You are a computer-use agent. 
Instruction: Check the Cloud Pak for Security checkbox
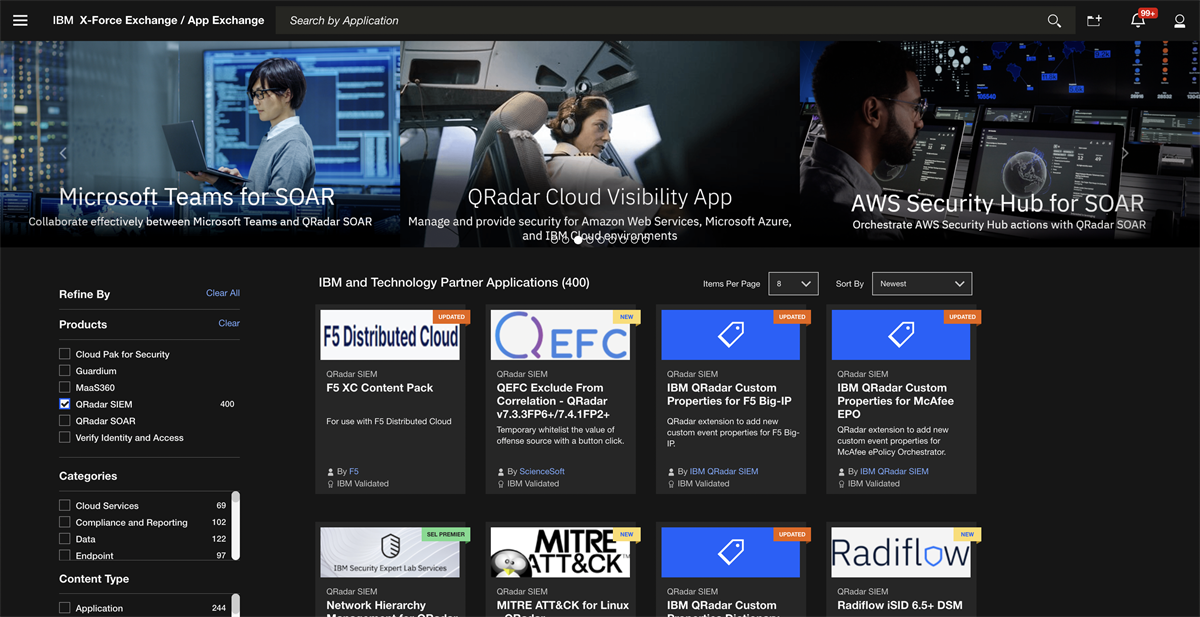(64, 353)
